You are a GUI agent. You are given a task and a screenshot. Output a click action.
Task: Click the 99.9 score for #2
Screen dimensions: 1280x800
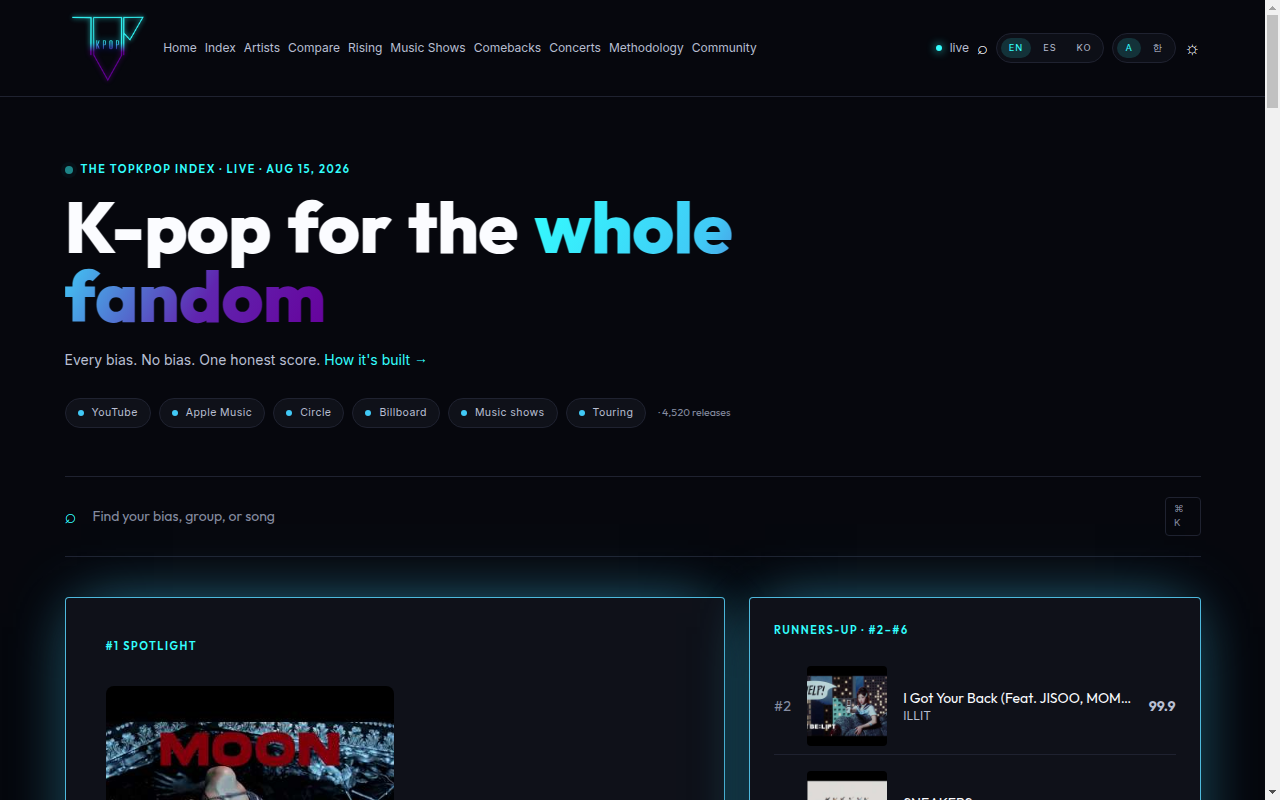pyautogui.click(x=1162, y=706)
